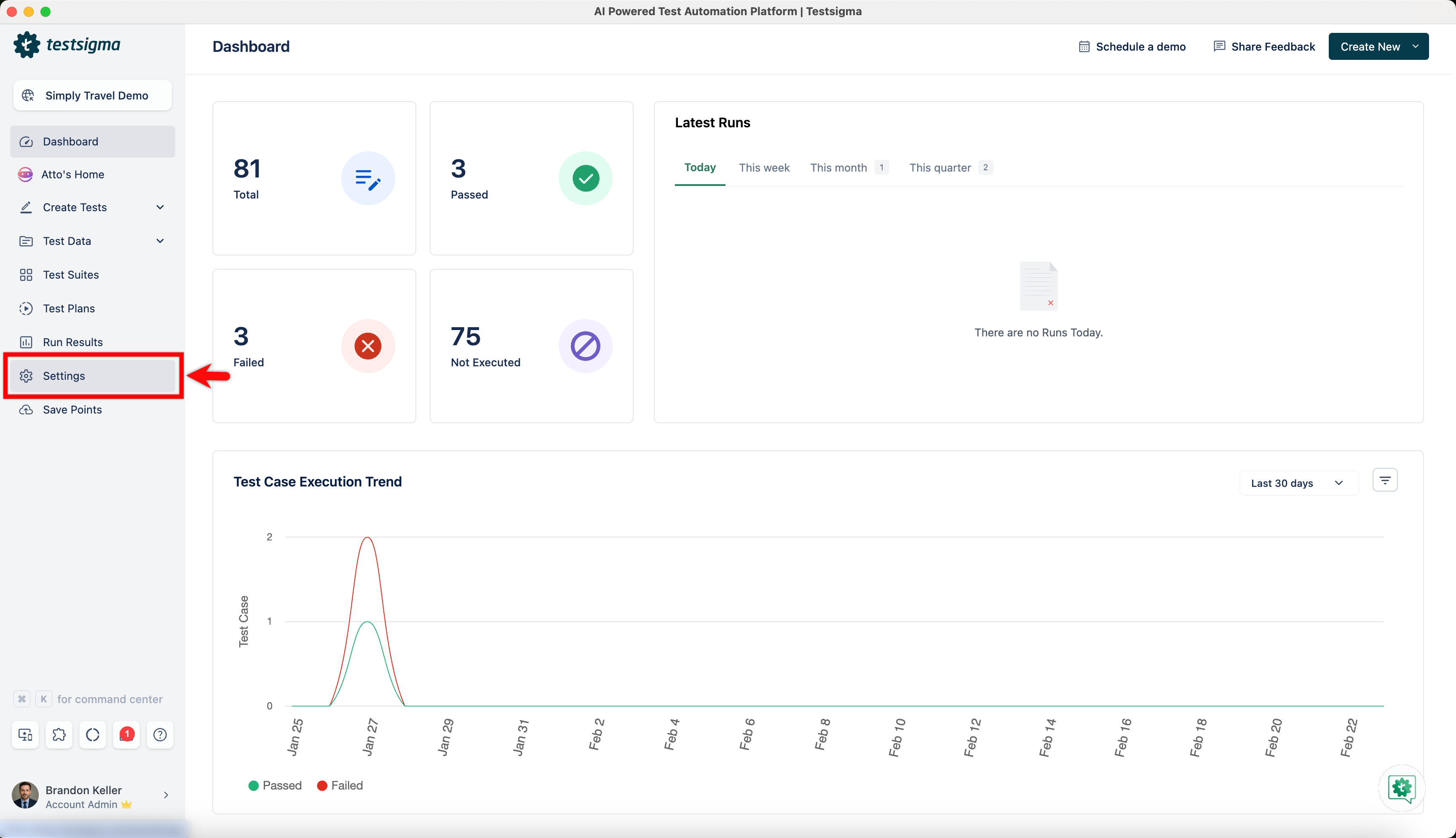Open the Last 30 days dropdown
This screenshot has width=1456, height=838.
1297,483
